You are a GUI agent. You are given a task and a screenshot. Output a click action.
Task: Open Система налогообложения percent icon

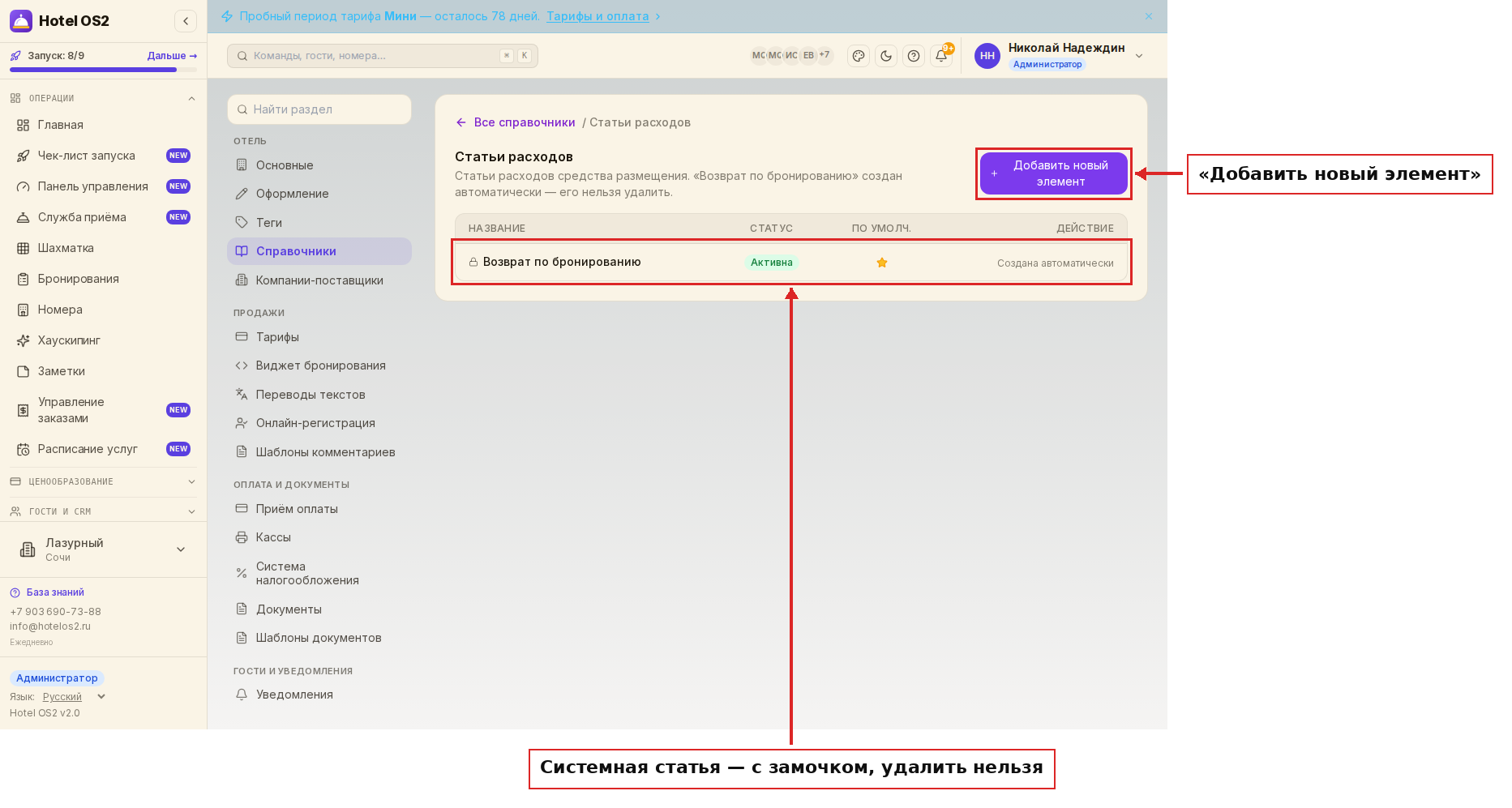click(x=242, y=573)
